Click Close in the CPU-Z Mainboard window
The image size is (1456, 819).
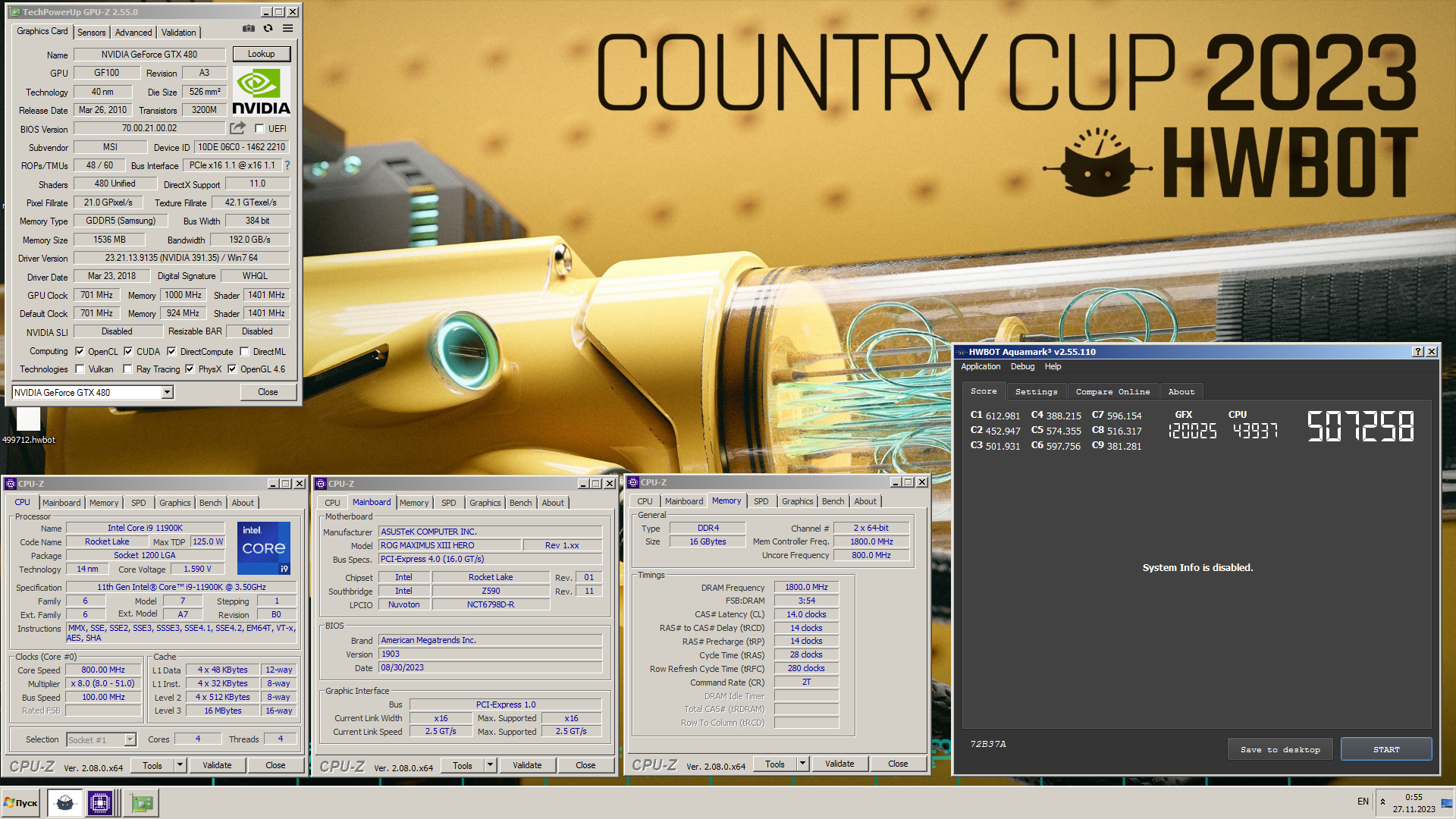[x=585, y=766]
